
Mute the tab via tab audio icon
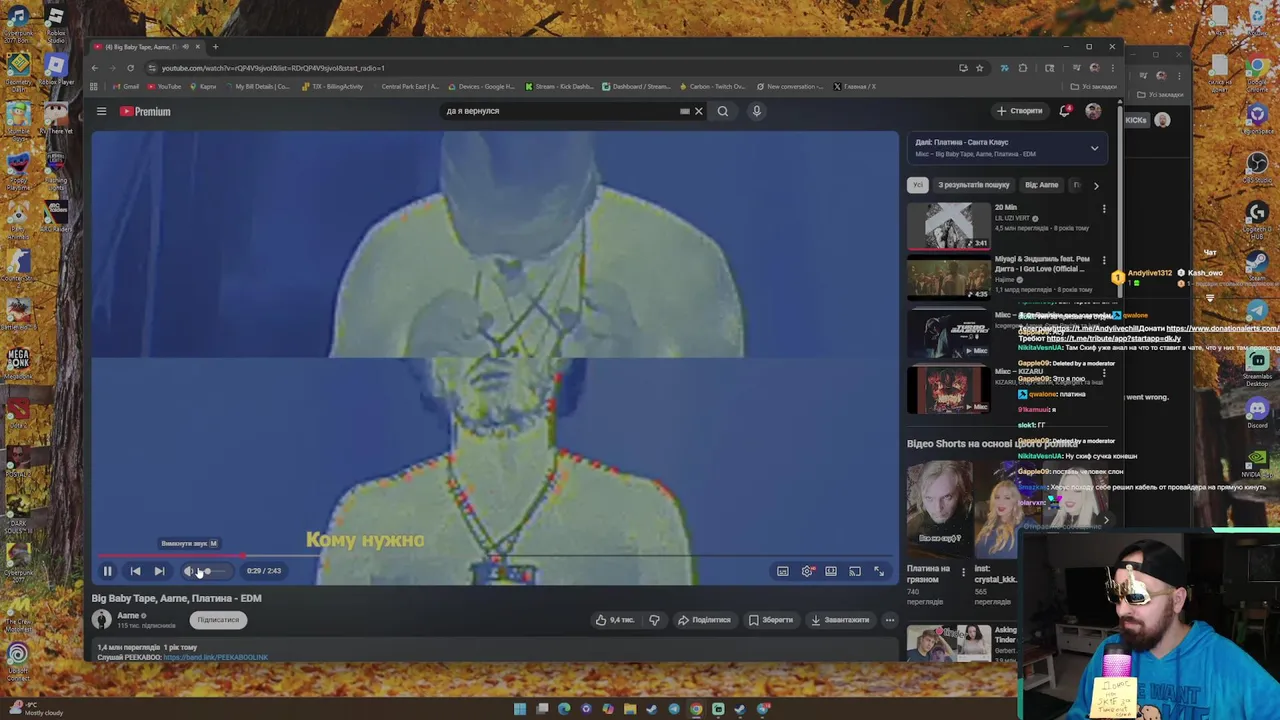click(185, 47)
